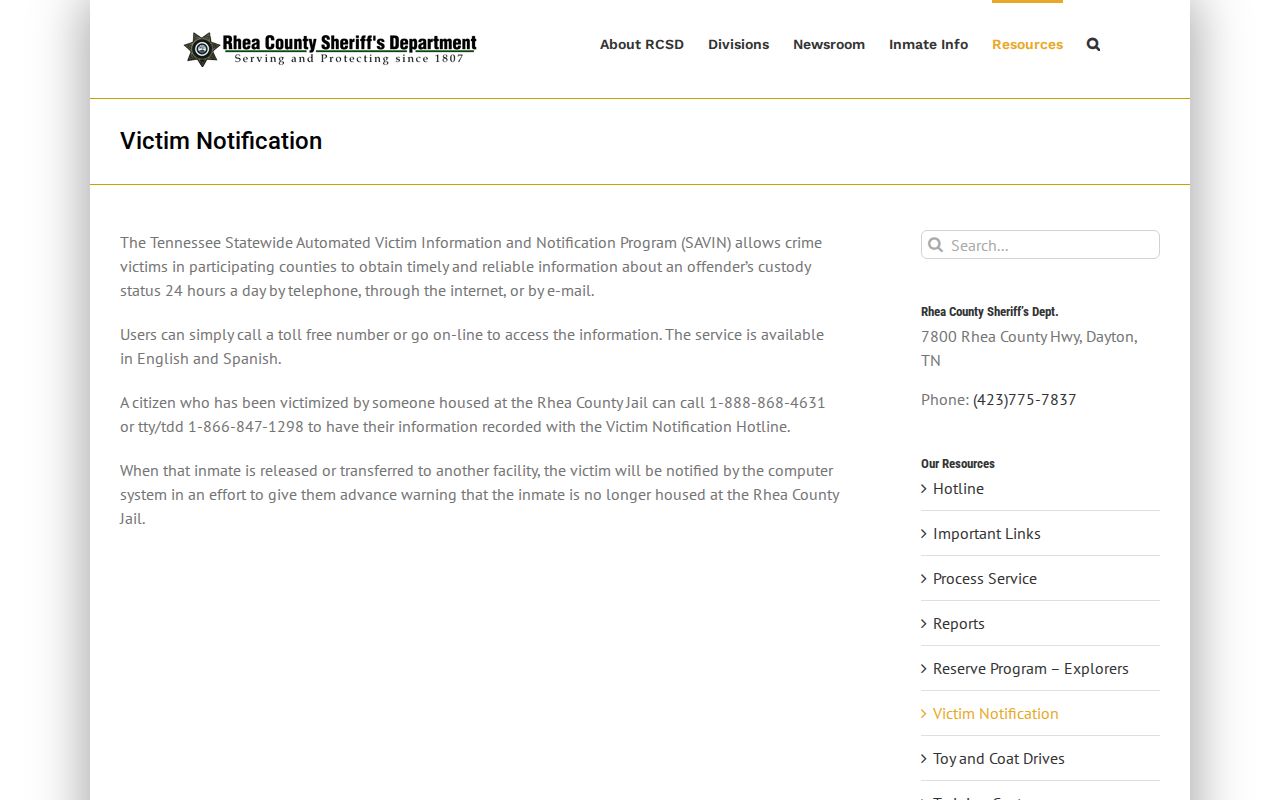This screenshot has height=800, width=1280.
Task: Click the Victim Notification page heading
Action: click(221, 141)
